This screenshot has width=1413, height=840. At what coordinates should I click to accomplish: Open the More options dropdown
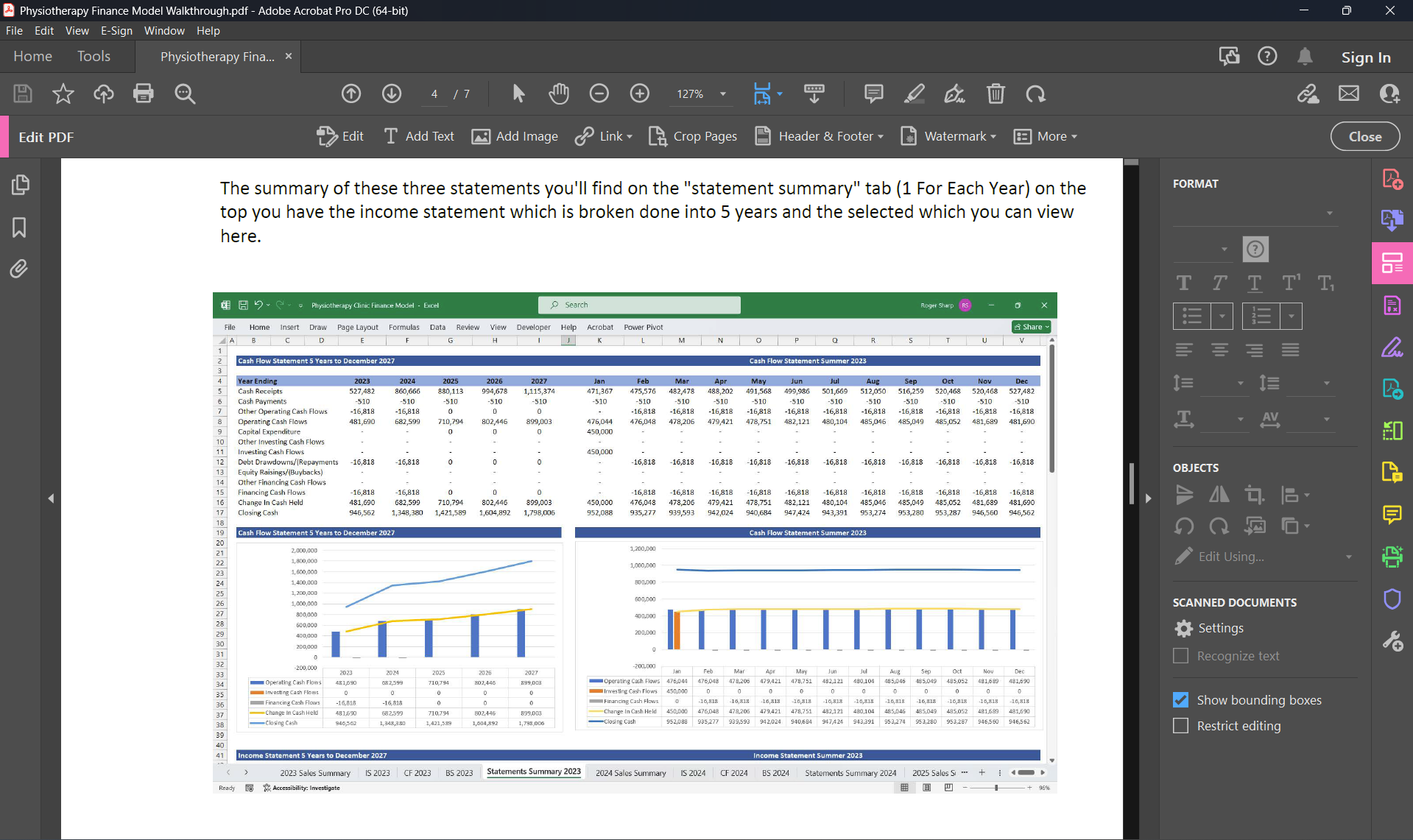[1046, 136]
